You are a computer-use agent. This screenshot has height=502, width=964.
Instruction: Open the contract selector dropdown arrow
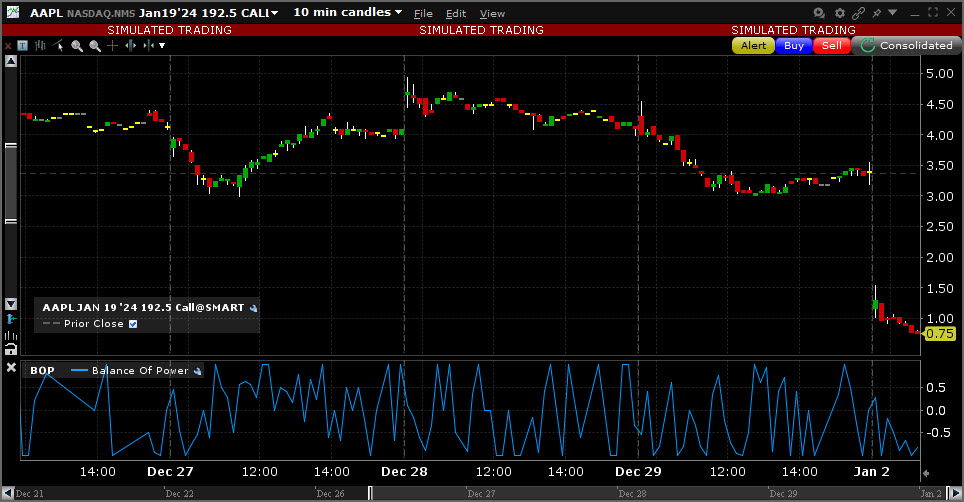[x=274, y=13]
